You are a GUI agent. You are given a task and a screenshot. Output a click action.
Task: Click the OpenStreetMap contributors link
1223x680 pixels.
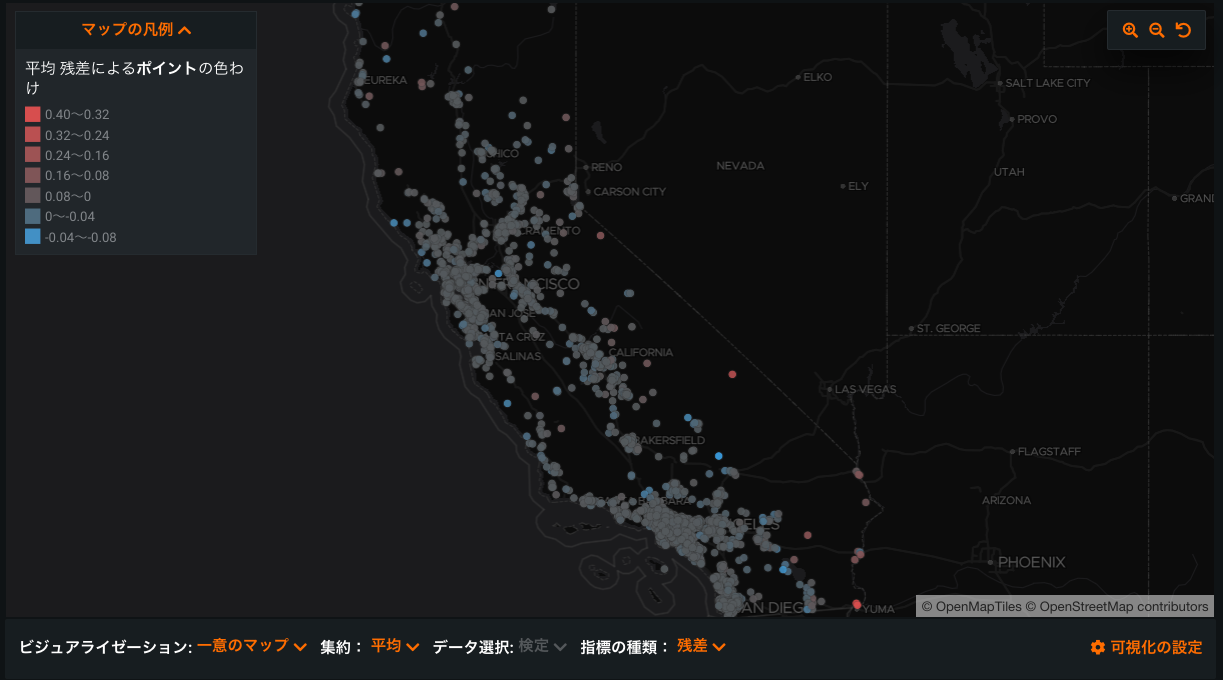(x=1124, y=606)
